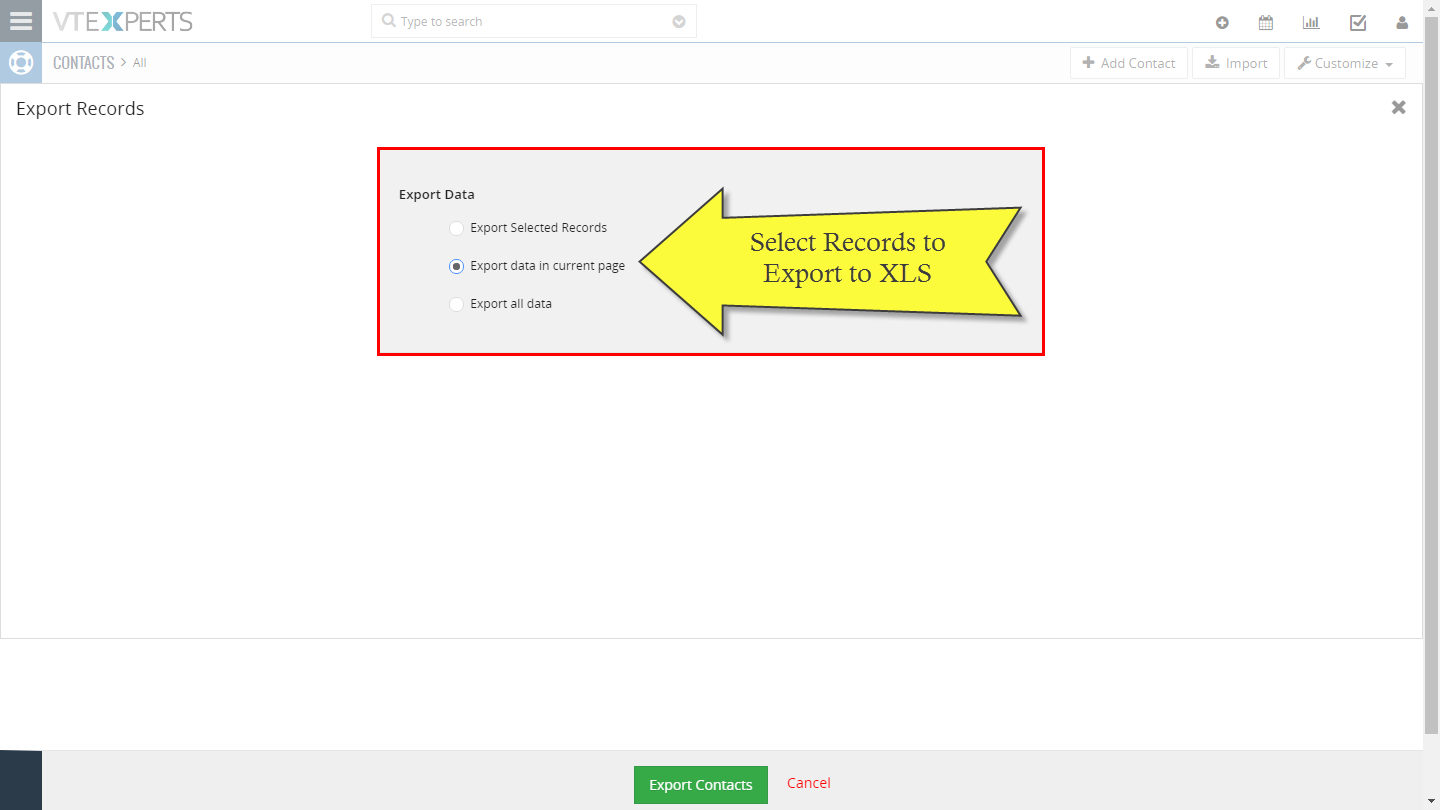Open the calendar icon in header
The image size is (1440, 810).
click(1266, 22)
